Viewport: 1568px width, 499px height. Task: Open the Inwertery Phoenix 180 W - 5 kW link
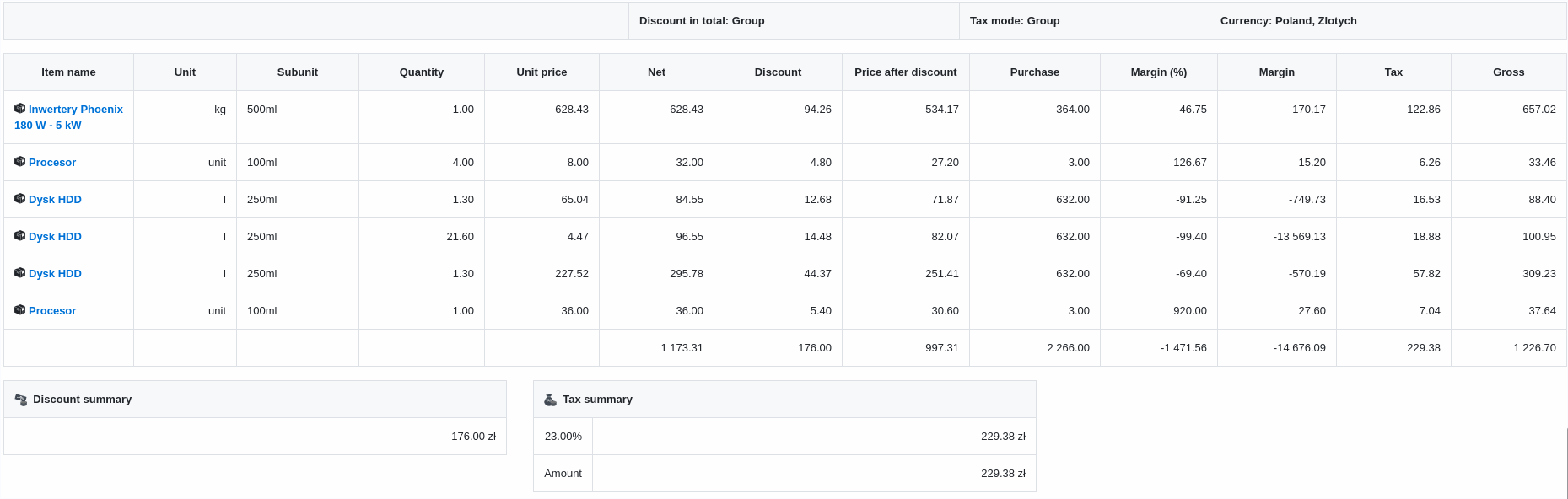68,117
